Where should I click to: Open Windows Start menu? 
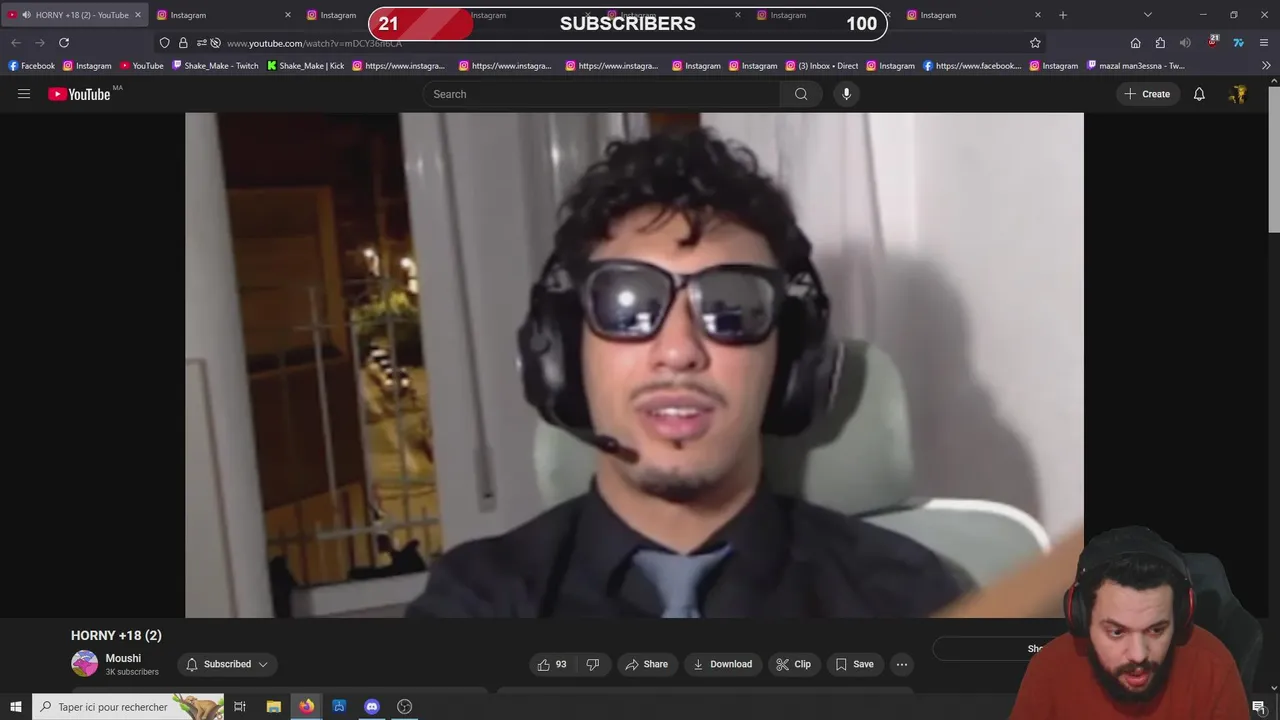coord(15,706)
